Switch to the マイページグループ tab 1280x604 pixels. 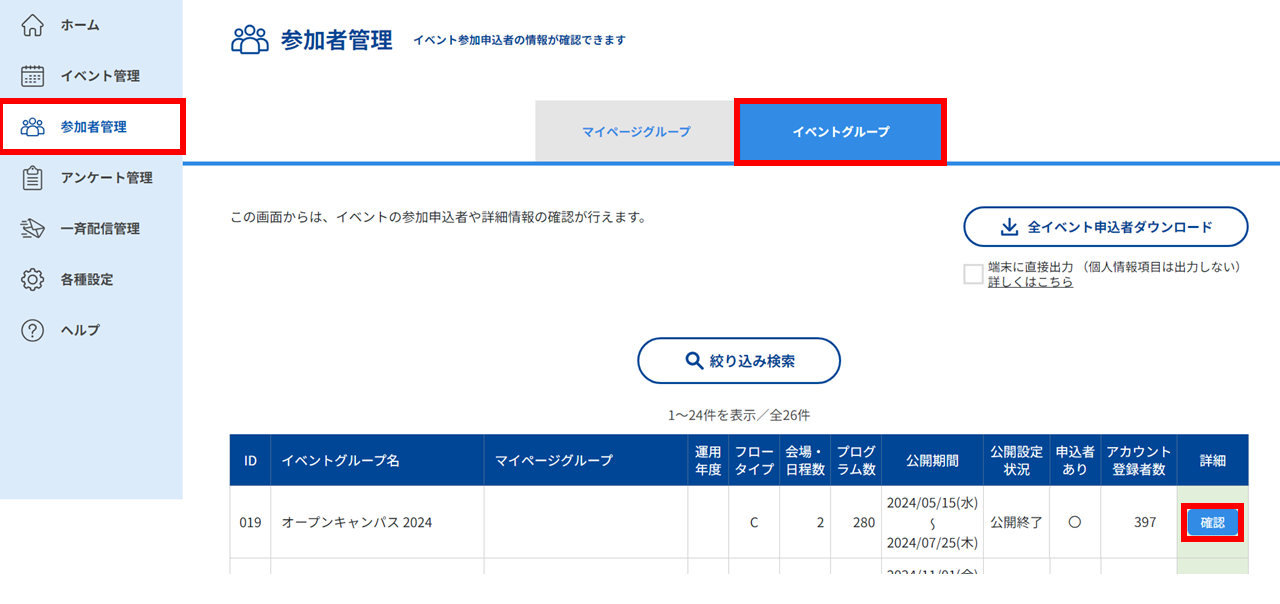coord(636,131)
